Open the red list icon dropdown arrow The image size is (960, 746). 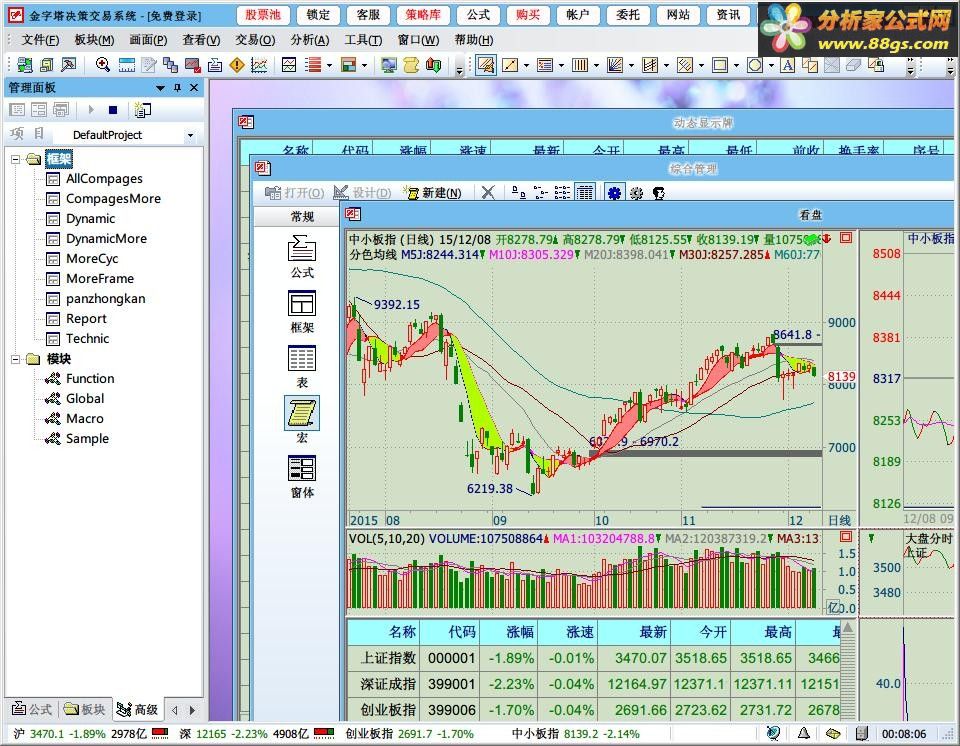pos(329,65)
